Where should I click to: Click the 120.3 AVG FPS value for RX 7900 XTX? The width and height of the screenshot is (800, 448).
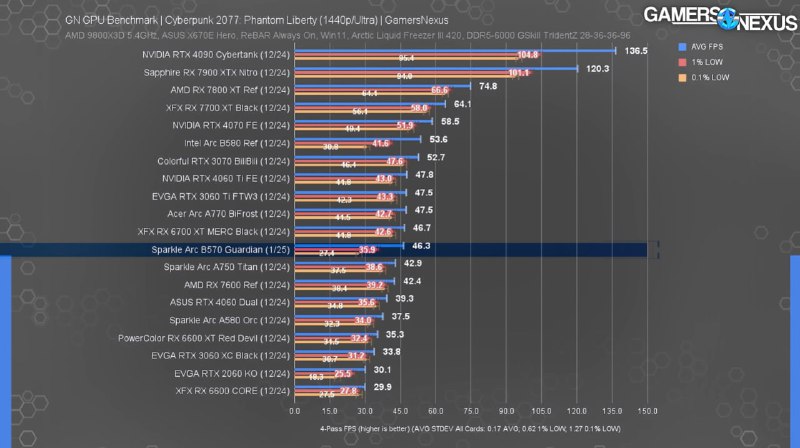(x=597, y=68)
